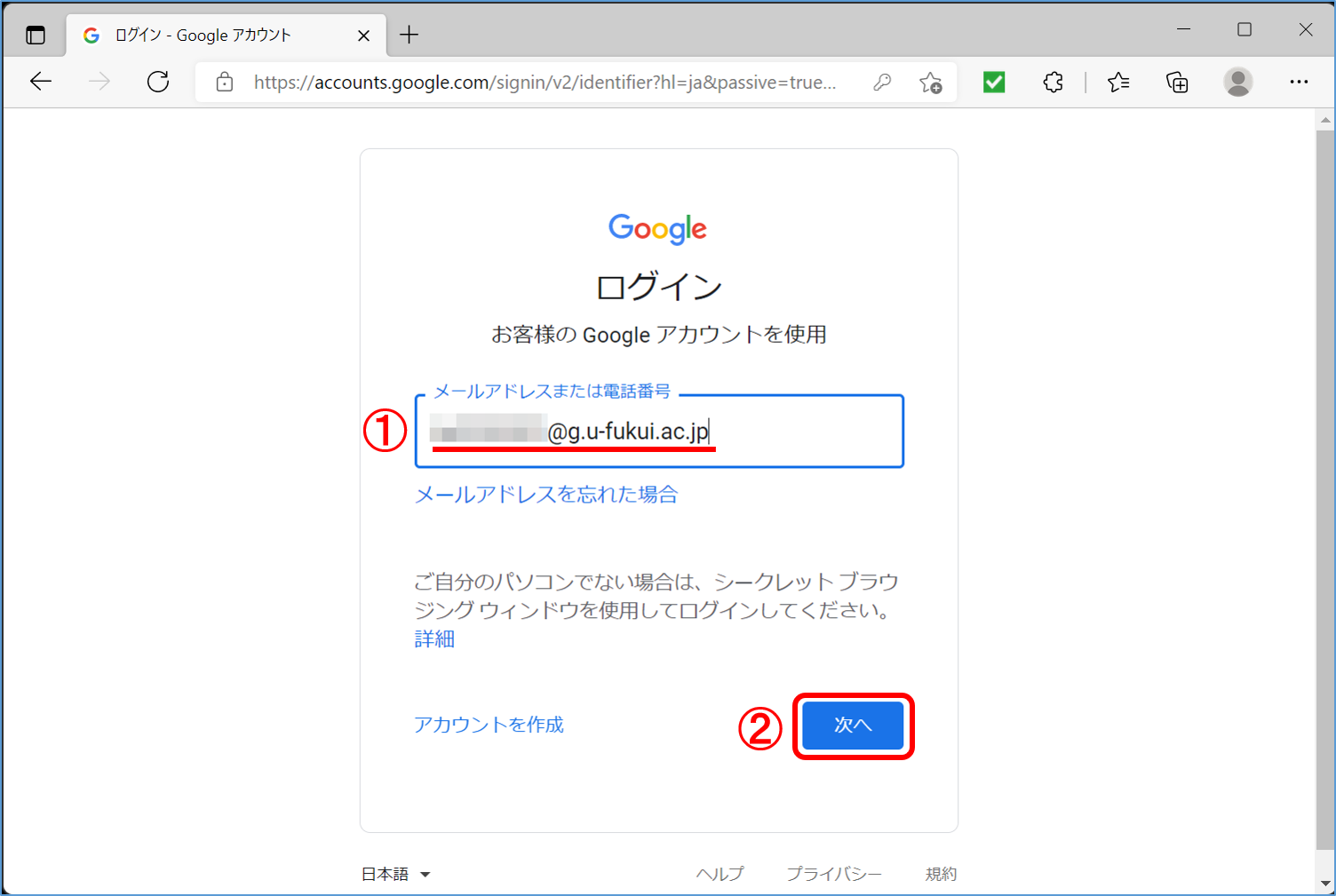Open the 規約 footer link
This screenshot has width=1336, height=896.
point(941,874)
